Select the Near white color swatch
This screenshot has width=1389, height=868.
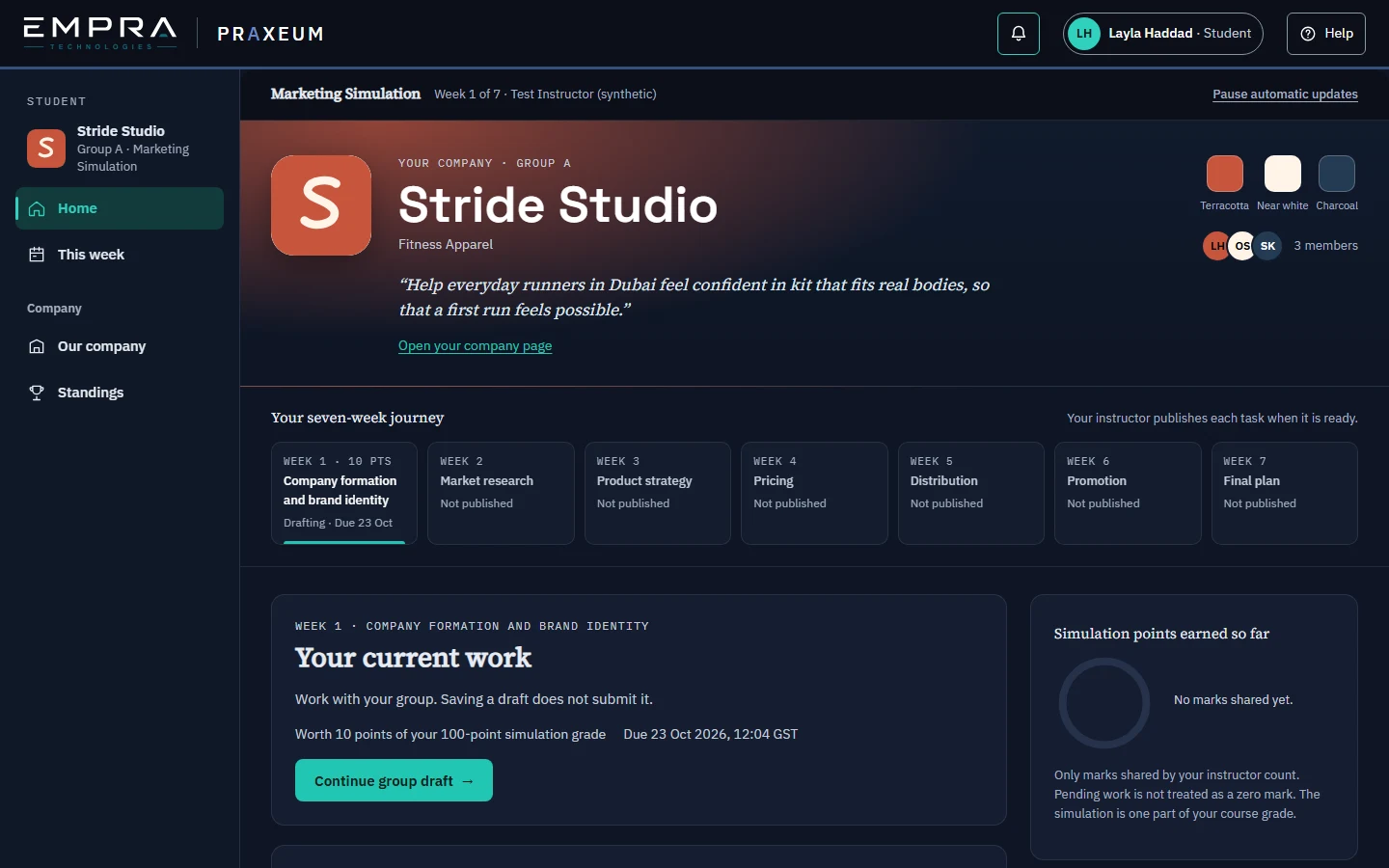tap(1283, 174)
